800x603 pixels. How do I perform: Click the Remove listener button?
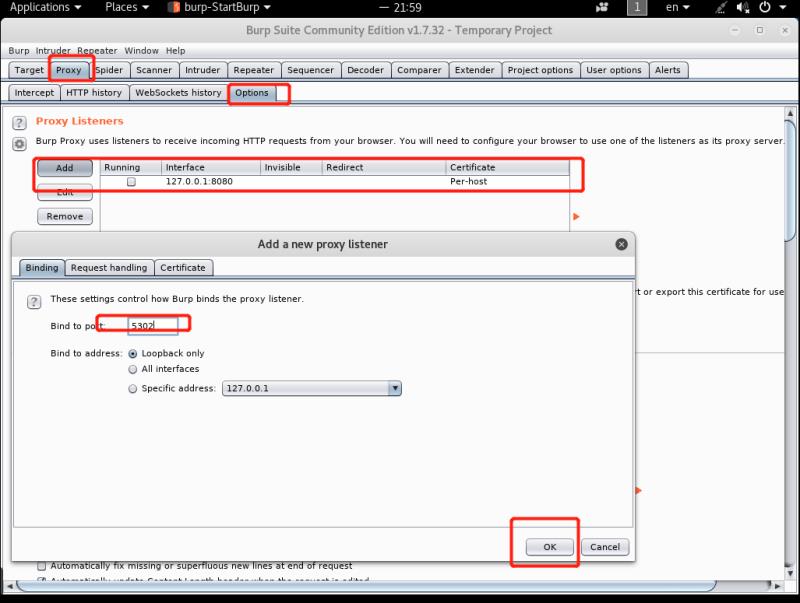tap(65, 217)
